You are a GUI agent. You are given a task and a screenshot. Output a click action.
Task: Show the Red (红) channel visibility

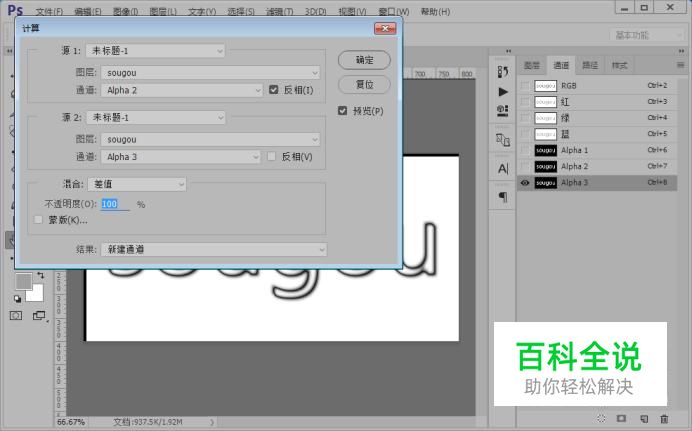click(525, 102)
